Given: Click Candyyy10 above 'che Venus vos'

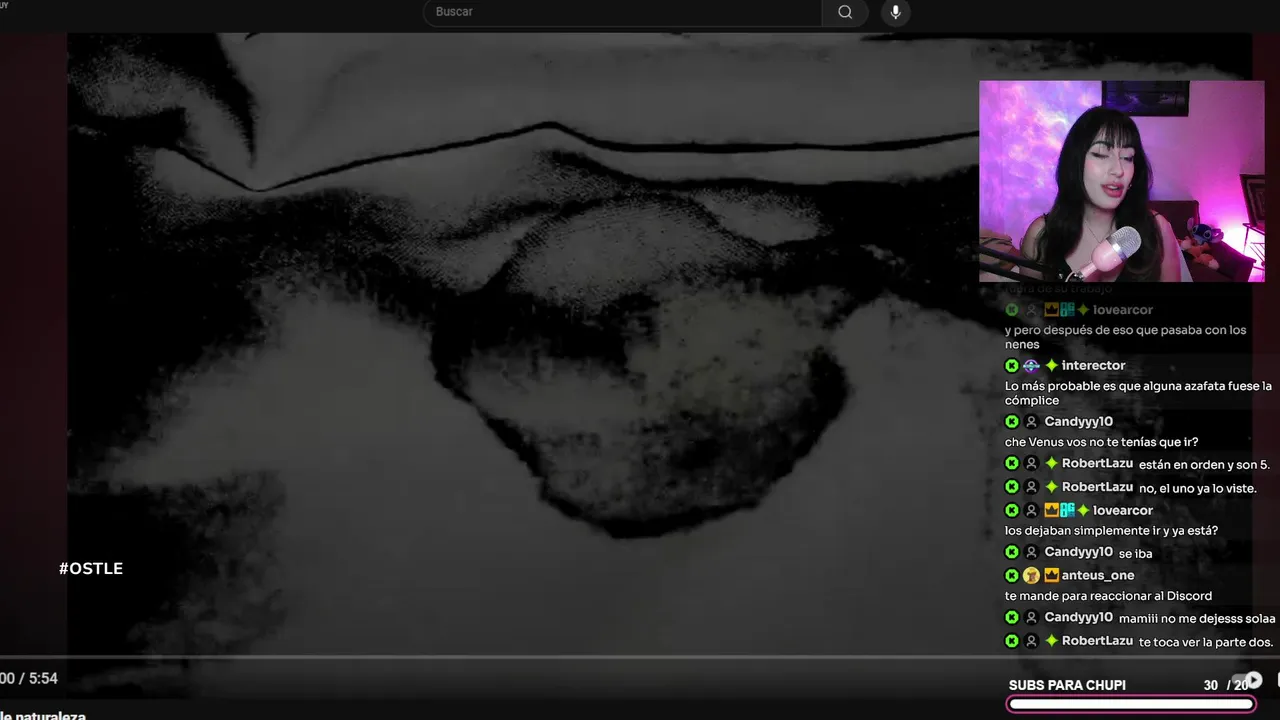Looking at the screenshot, I should (x=1079, y=421).
